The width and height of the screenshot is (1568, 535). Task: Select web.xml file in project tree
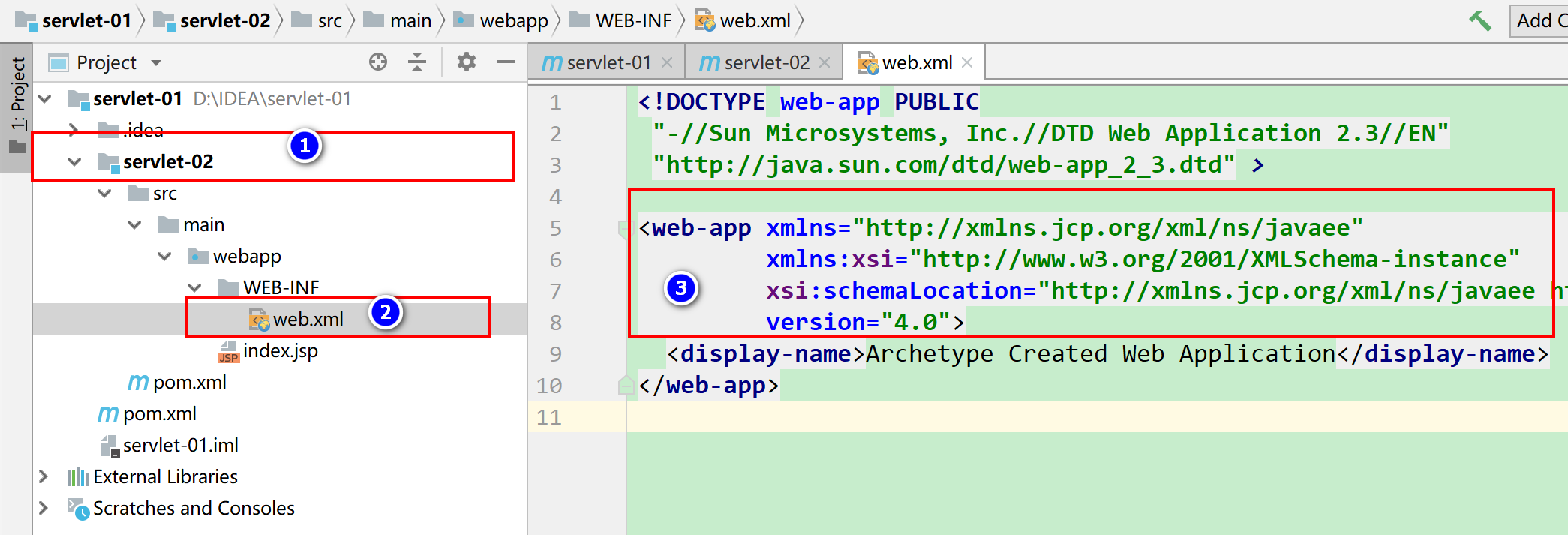click(308, 319)
